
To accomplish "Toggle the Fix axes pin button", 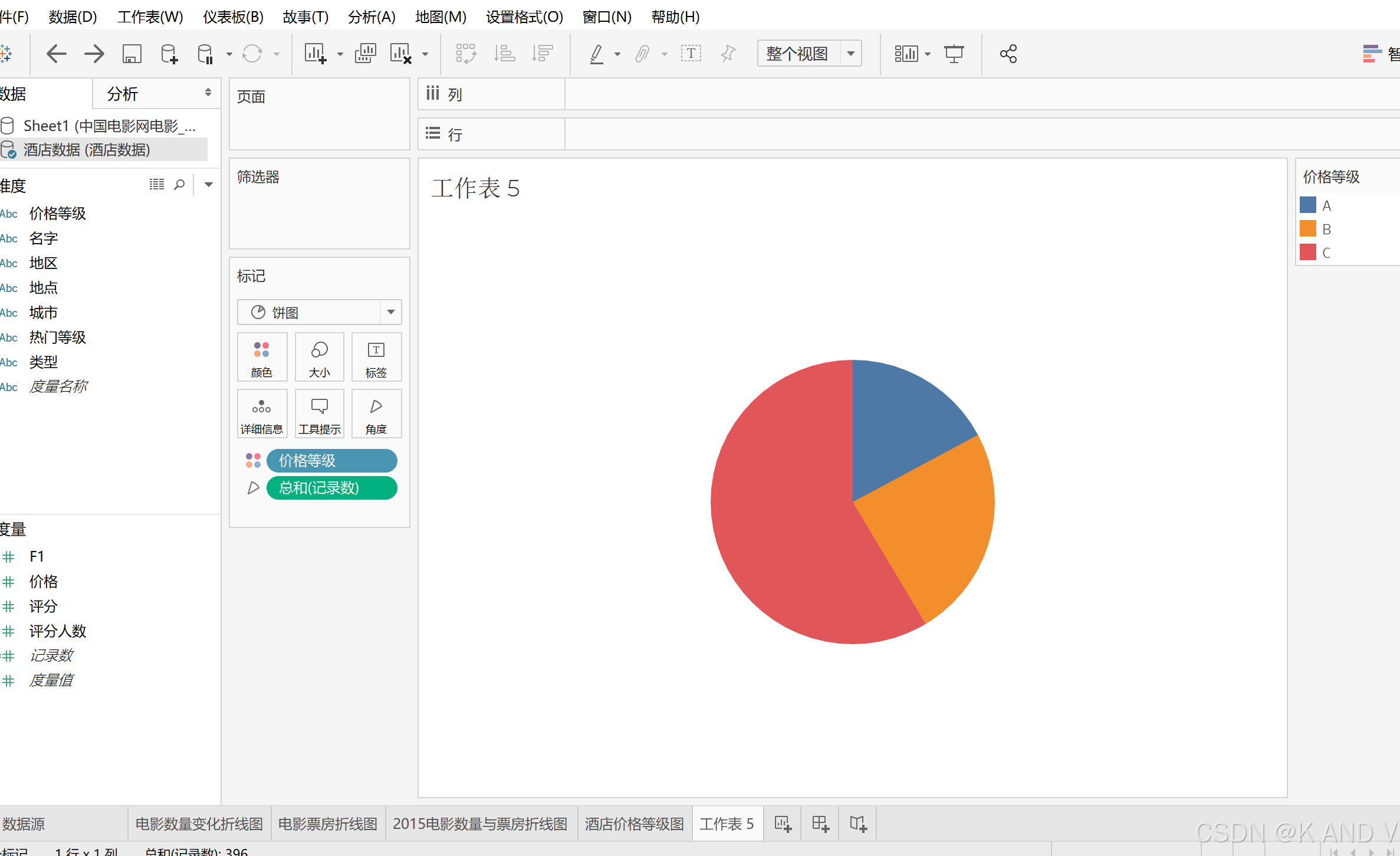I will pyautogui.click(x=728, y=54).
